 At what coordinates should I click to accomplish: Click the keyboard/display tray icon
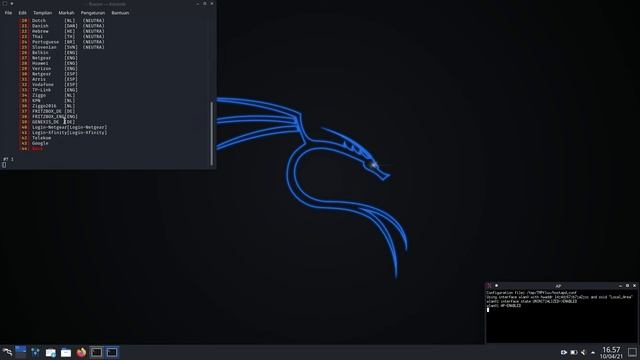[x=564, y=352]
